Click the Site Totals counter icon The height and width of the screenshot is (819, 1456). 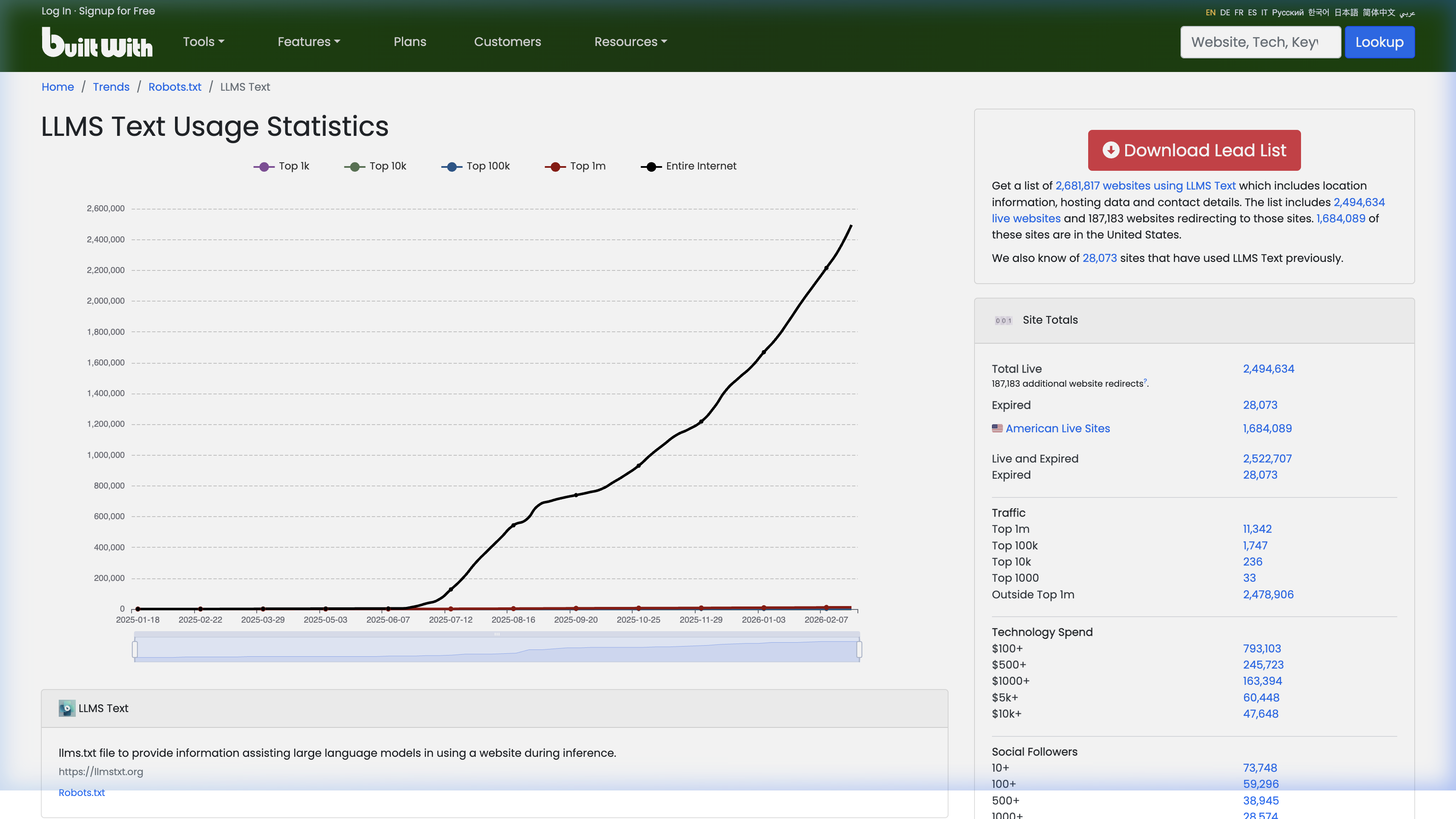pyautogui.click(x=1003, y=320)
